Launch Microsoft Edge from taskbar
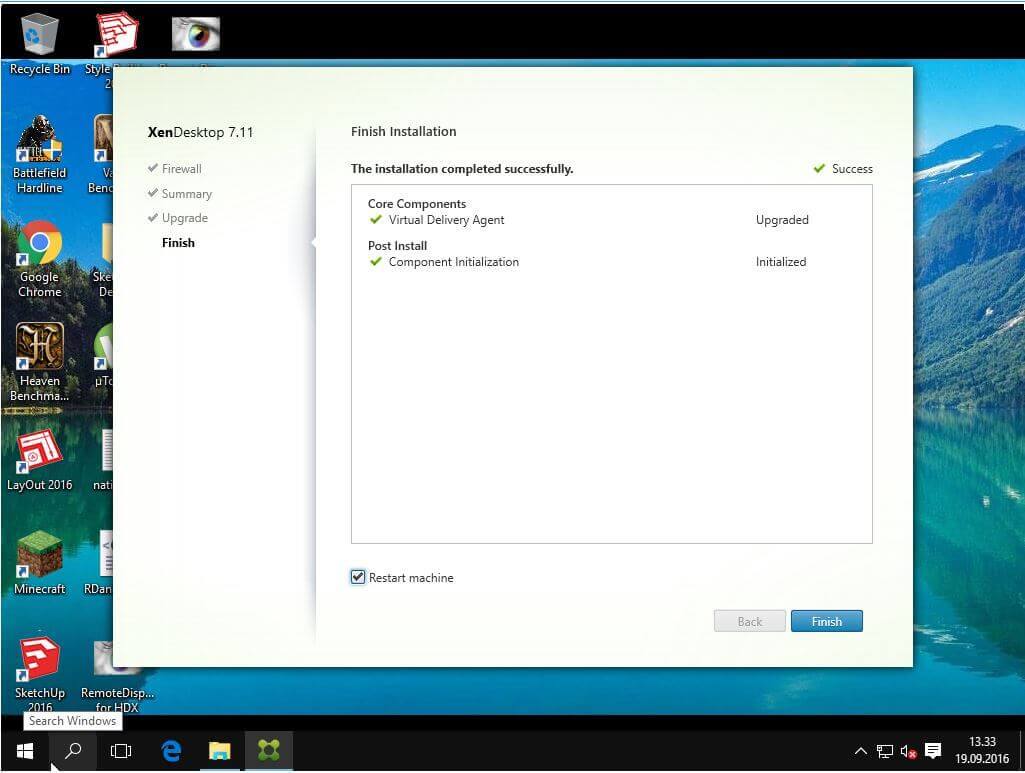The width and height of the screenshot is (1025, 773). [171, 751]
